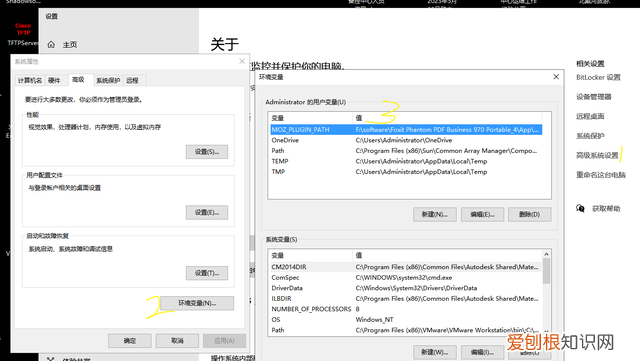Close the 环境变量 dialog
This screenshot has height=361, width=640.
[556, 77]
